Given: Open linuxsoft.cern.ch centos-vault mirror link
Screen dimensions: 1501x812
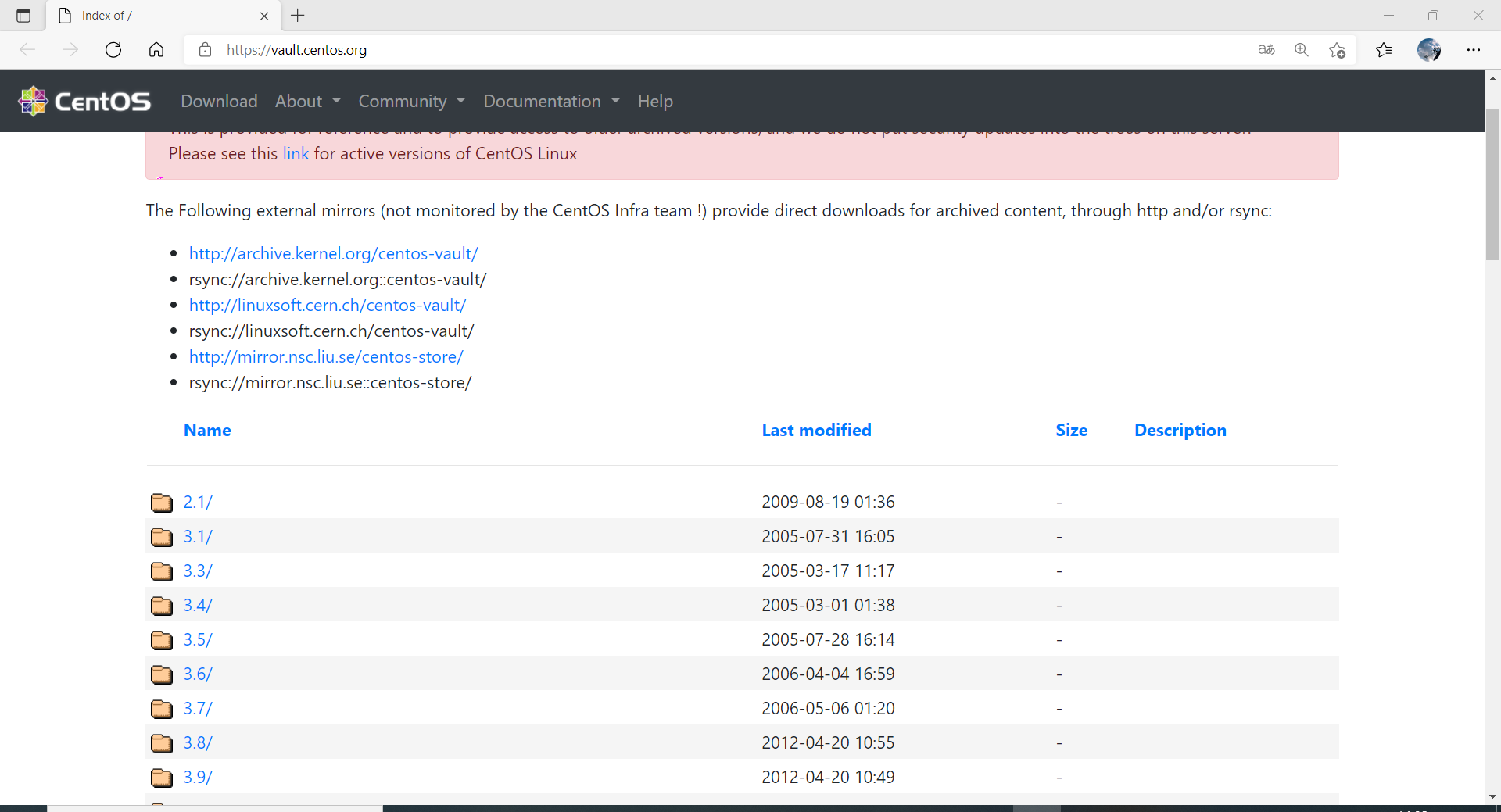Looking at the screenshot, I should pos(328,305).
